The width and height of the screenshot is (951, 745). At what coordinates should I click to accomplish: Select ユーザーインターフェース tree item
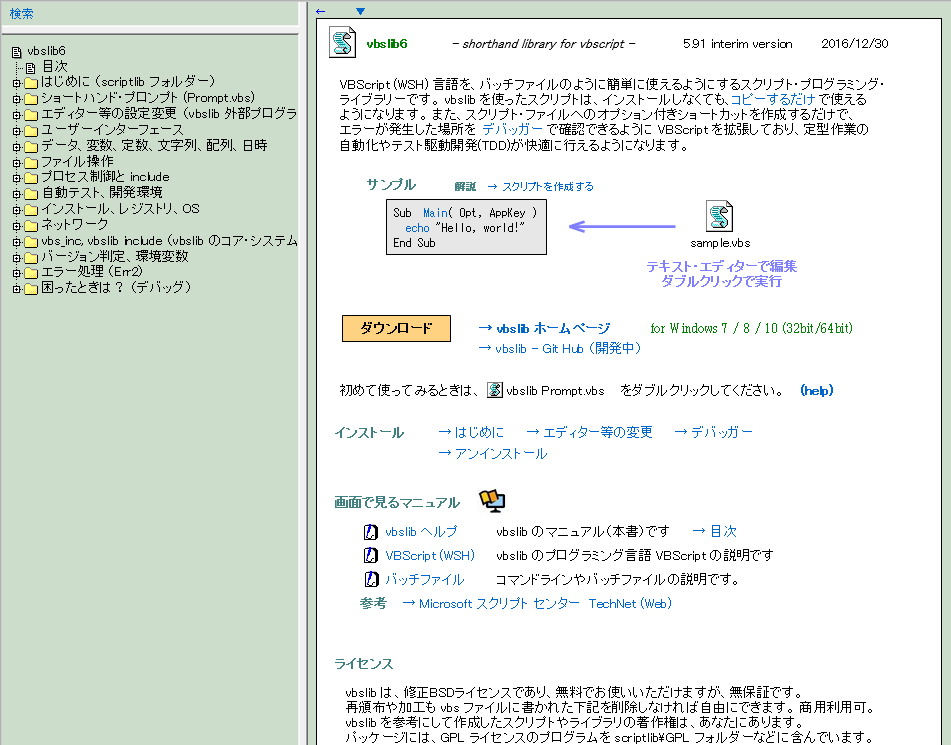click(112, 129)
